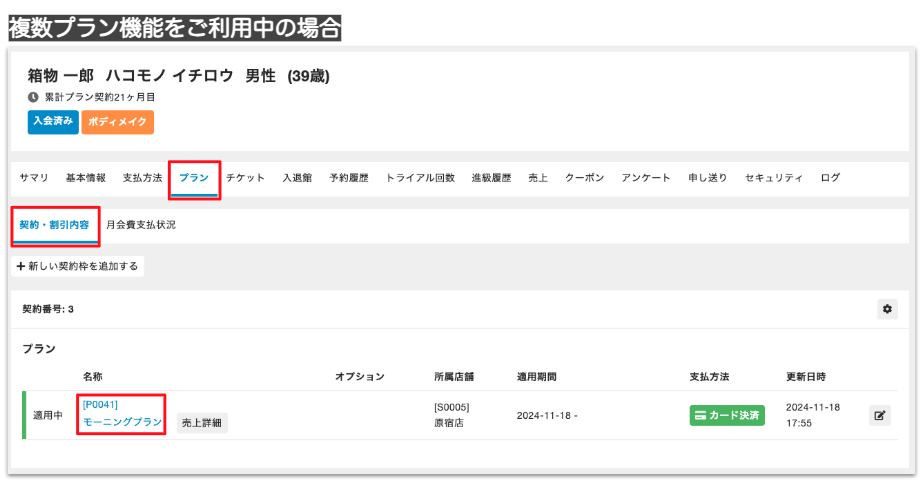Click the edit pencil icon in plan row
This screenshot has height=484, width=922.
pos(879,415)
